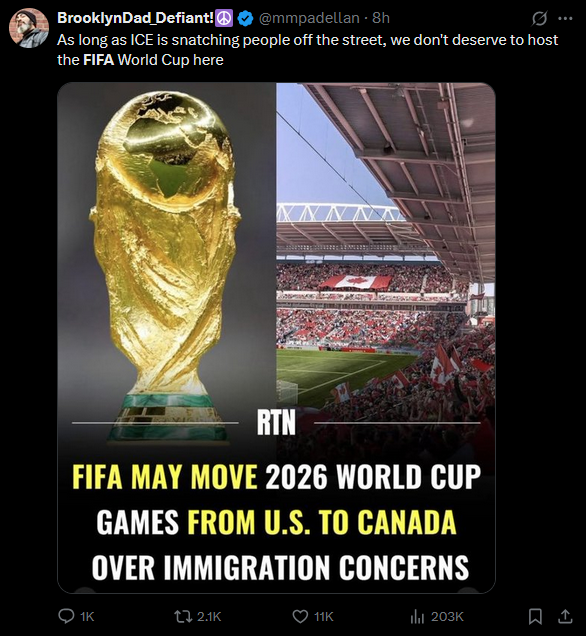Open the Grok explain icon

coord(539,18)
